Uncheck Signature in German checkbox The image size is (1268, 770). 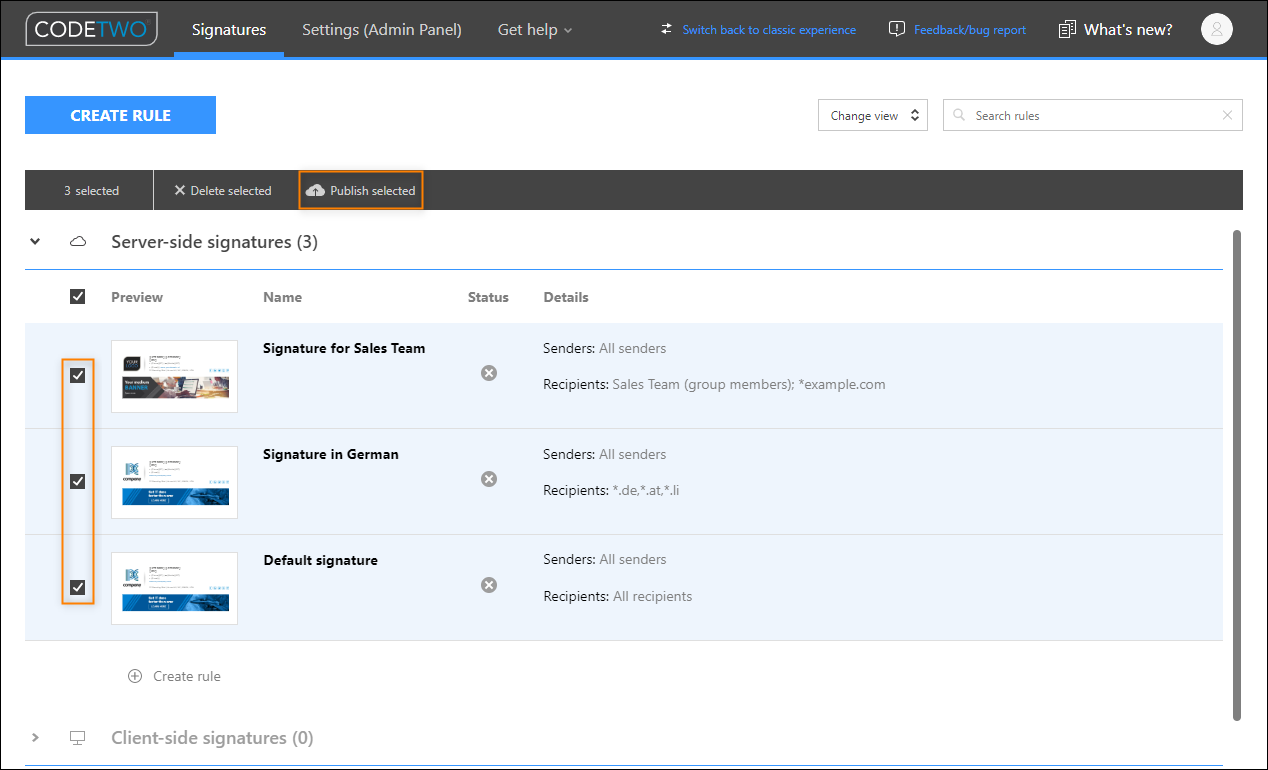coord(78,481)
